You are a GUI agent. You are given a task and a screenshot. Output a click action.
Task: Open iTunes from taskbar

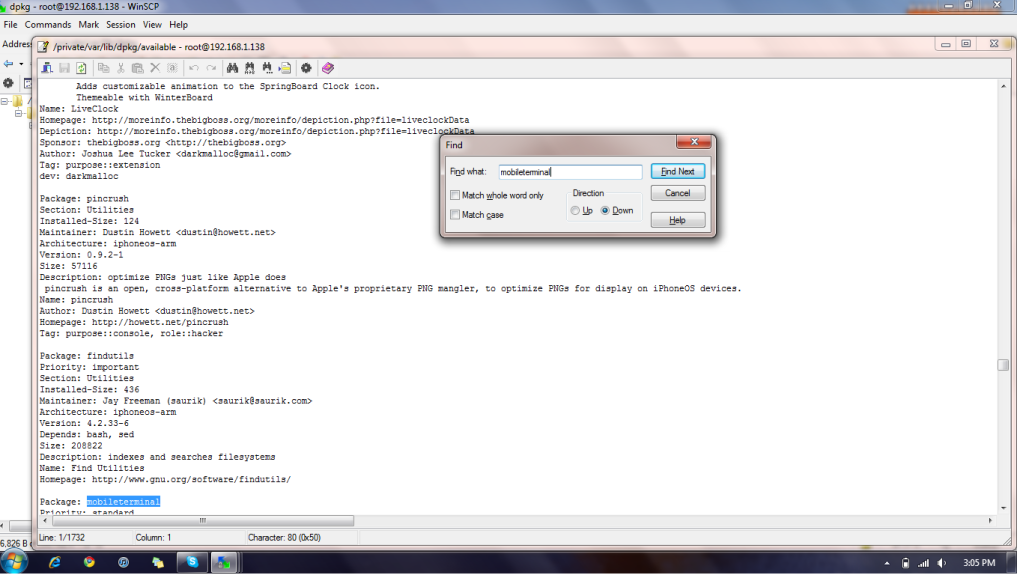point(123,562)
